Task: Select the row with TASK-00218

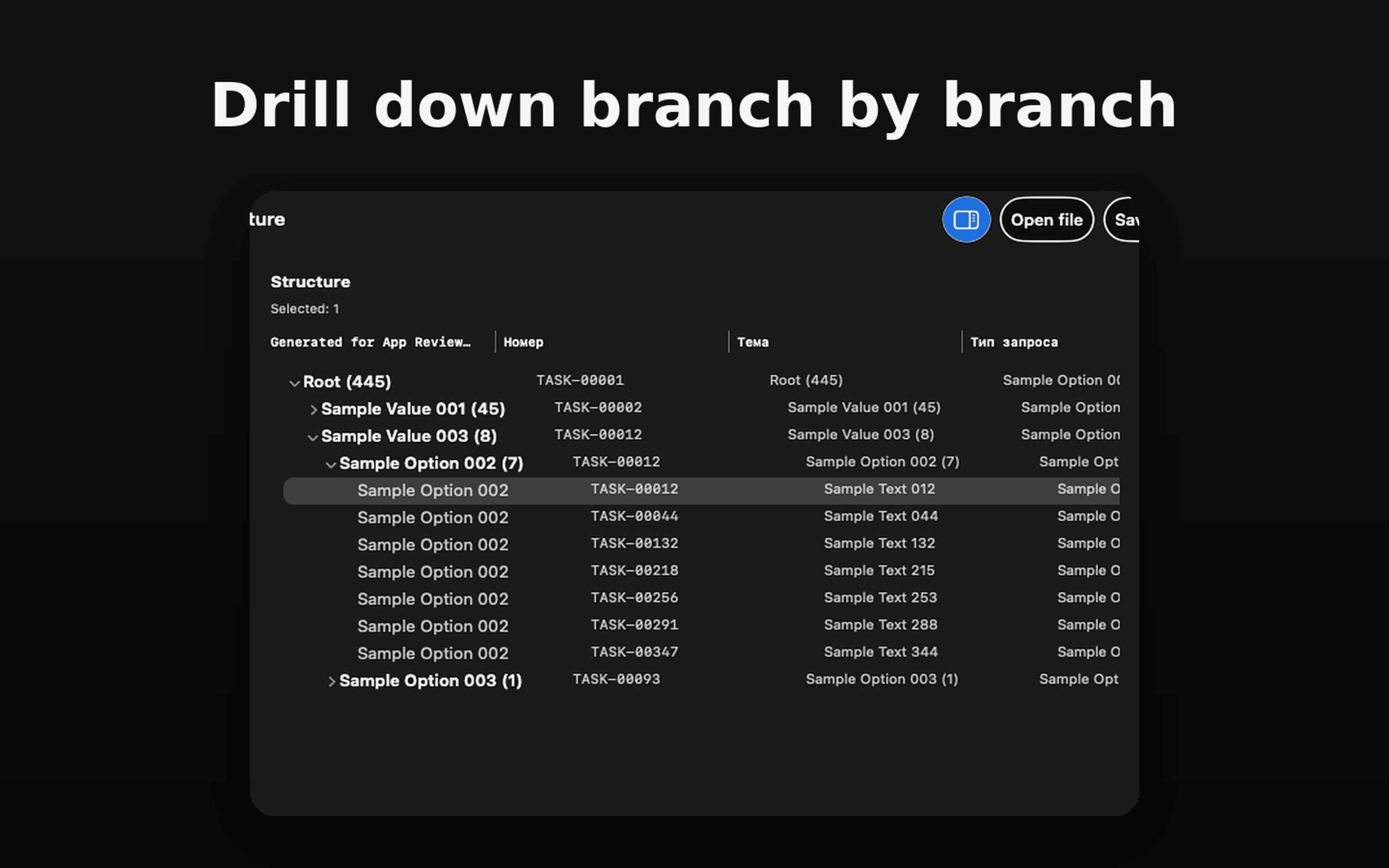Action: coord(634,570)
